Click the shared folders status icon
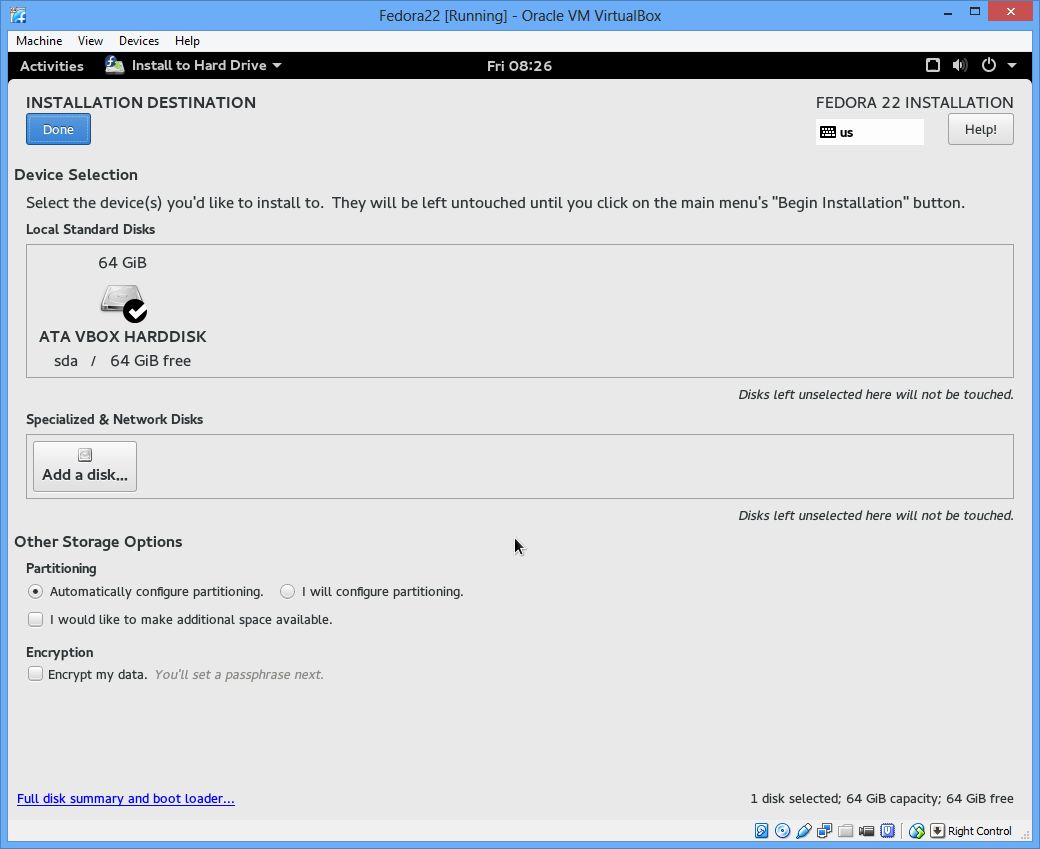 (846, 830)
